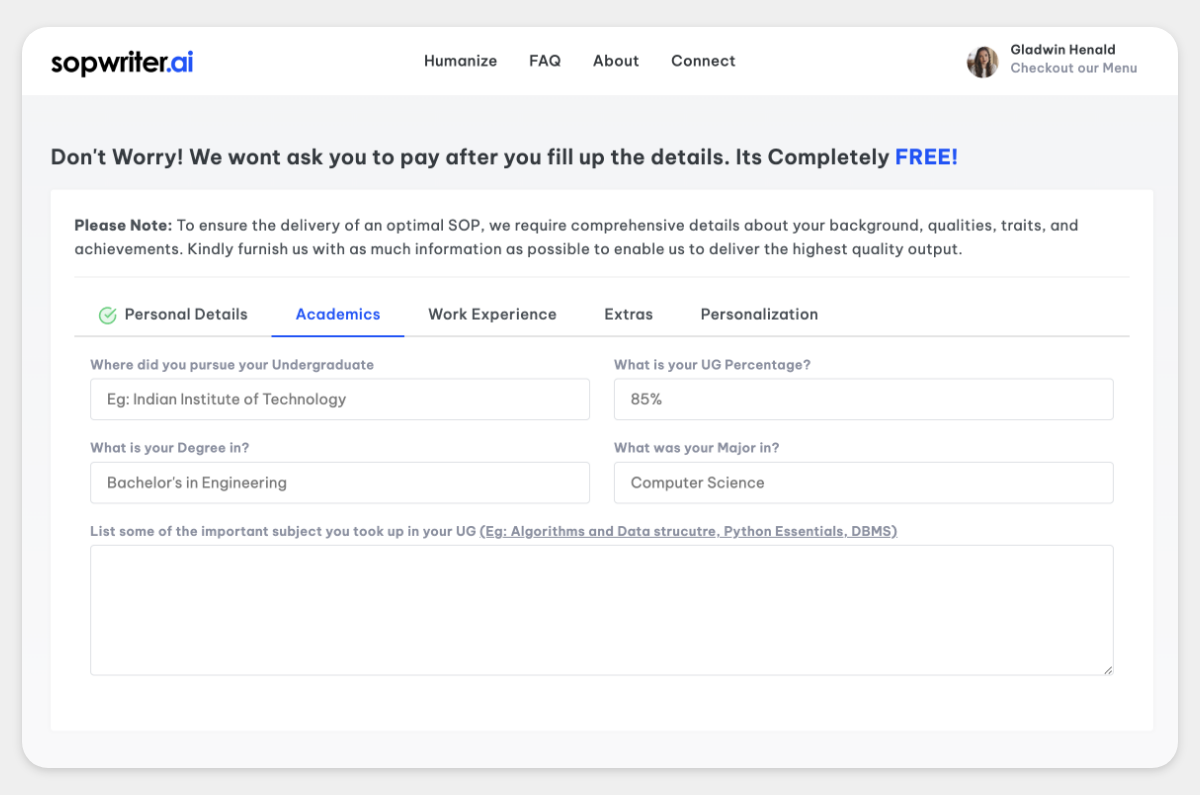Go to the Personalization tab
The image size is (1200, 795).
pos(759,314)
